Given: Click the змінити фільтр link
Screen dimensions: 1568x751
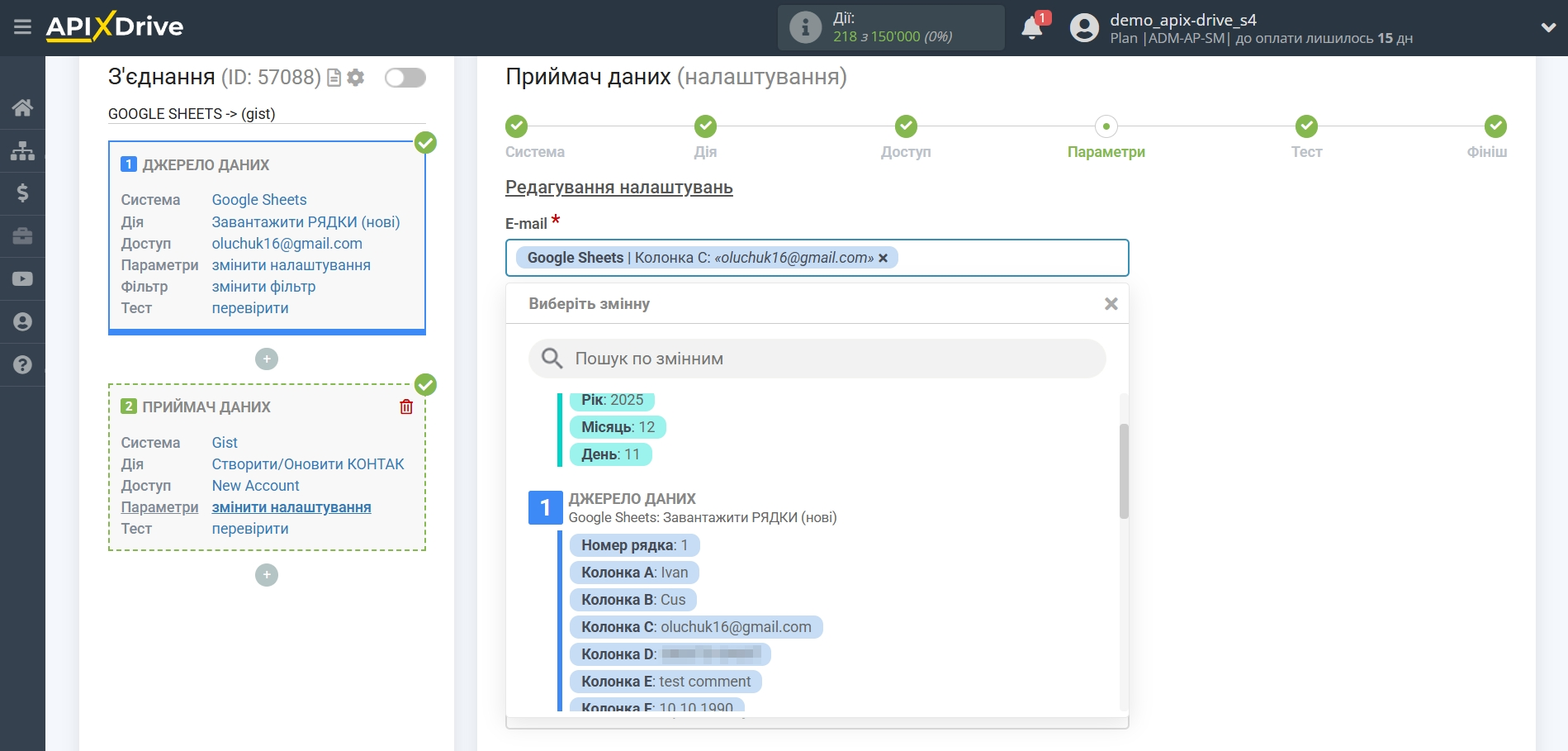Looking at the screenshot, I should [x=263, y=287].
